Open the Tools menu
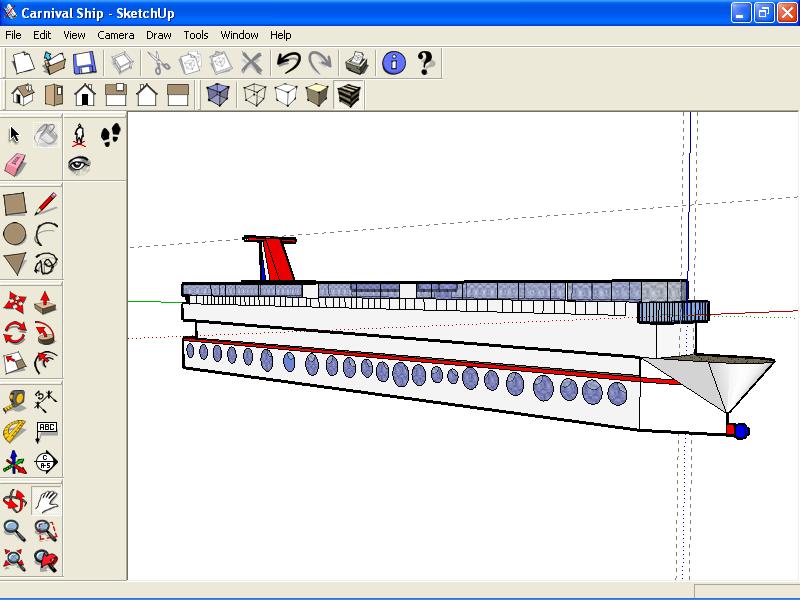 (x=196, y=35)
